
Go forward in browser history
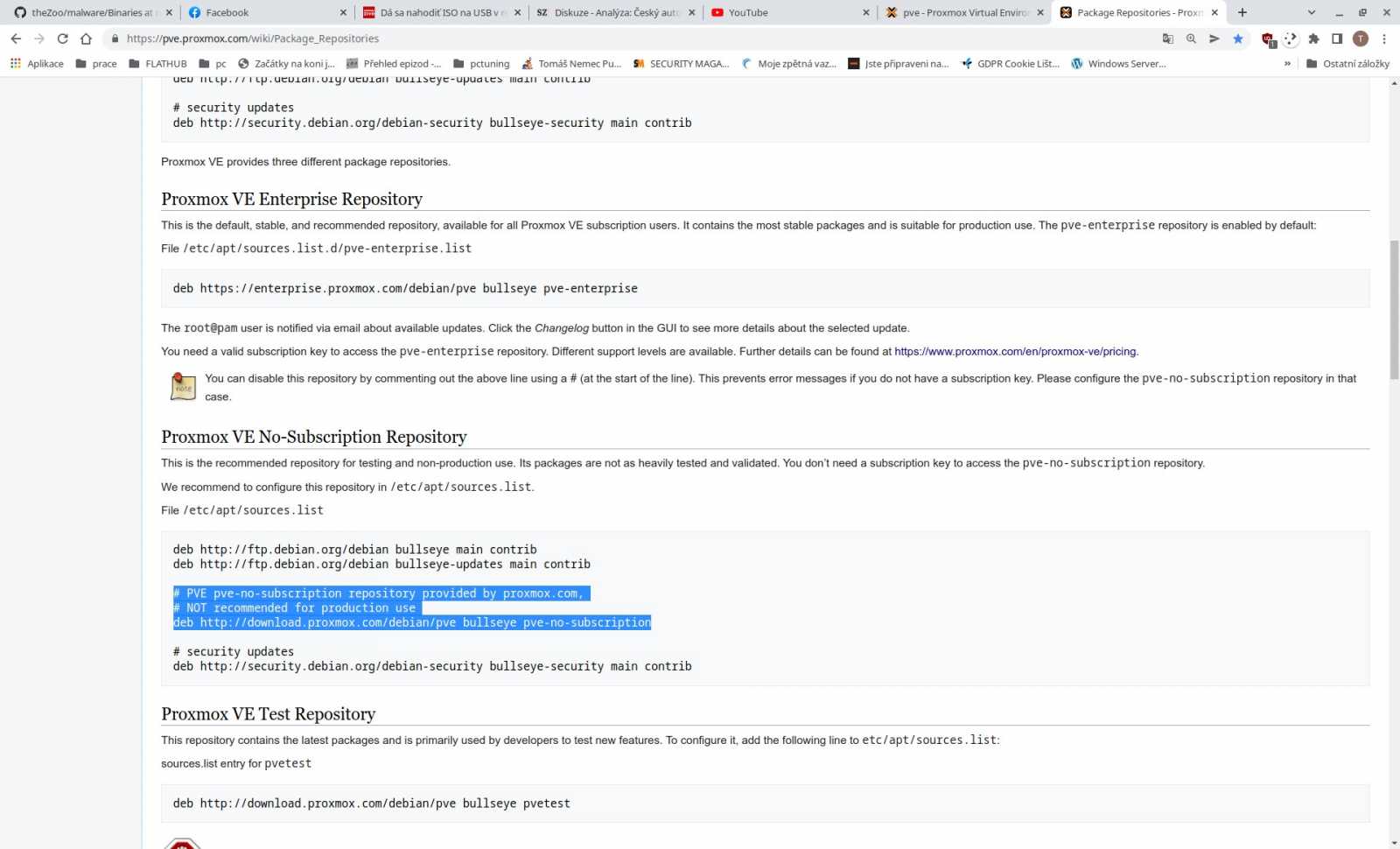39,39
